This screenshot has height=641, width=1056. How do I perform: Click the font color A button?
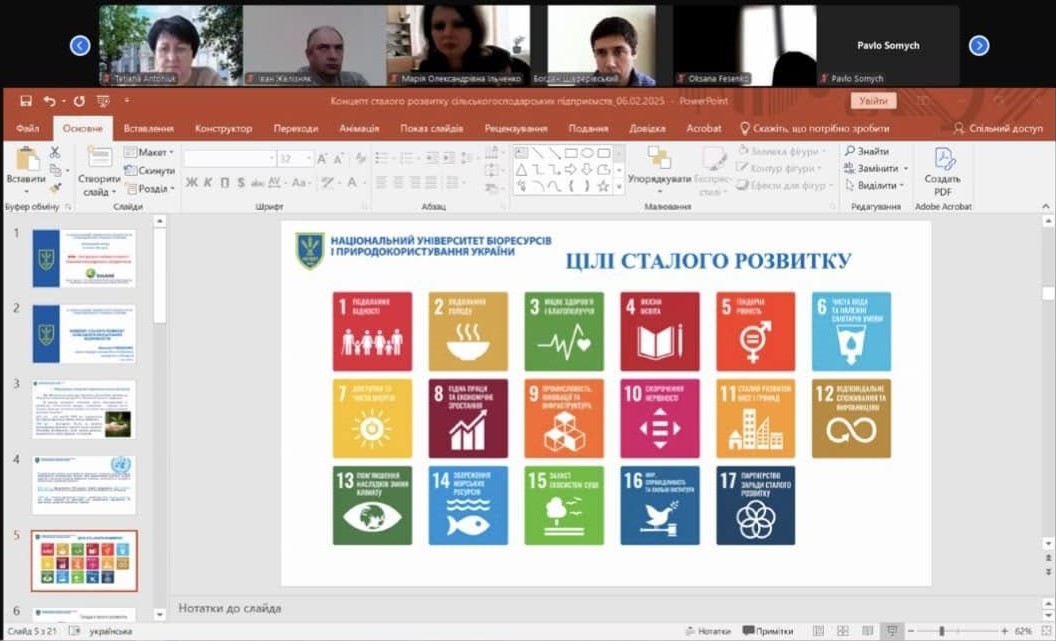[x=352, y=182]
